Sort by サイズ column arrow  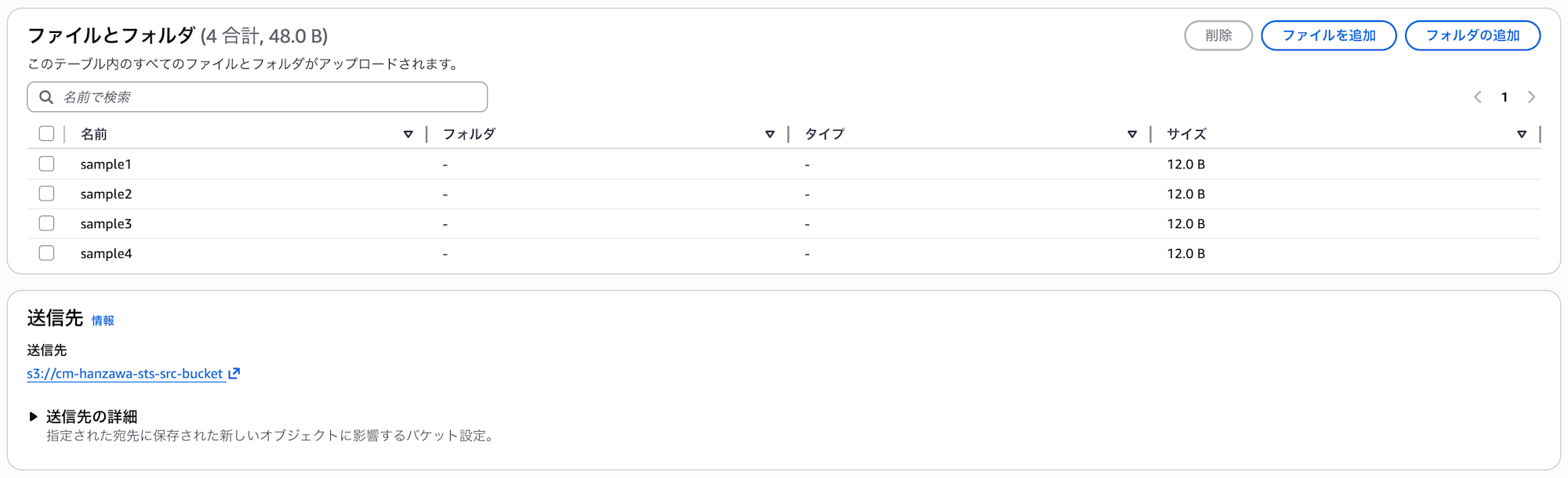click(1522, 134)
